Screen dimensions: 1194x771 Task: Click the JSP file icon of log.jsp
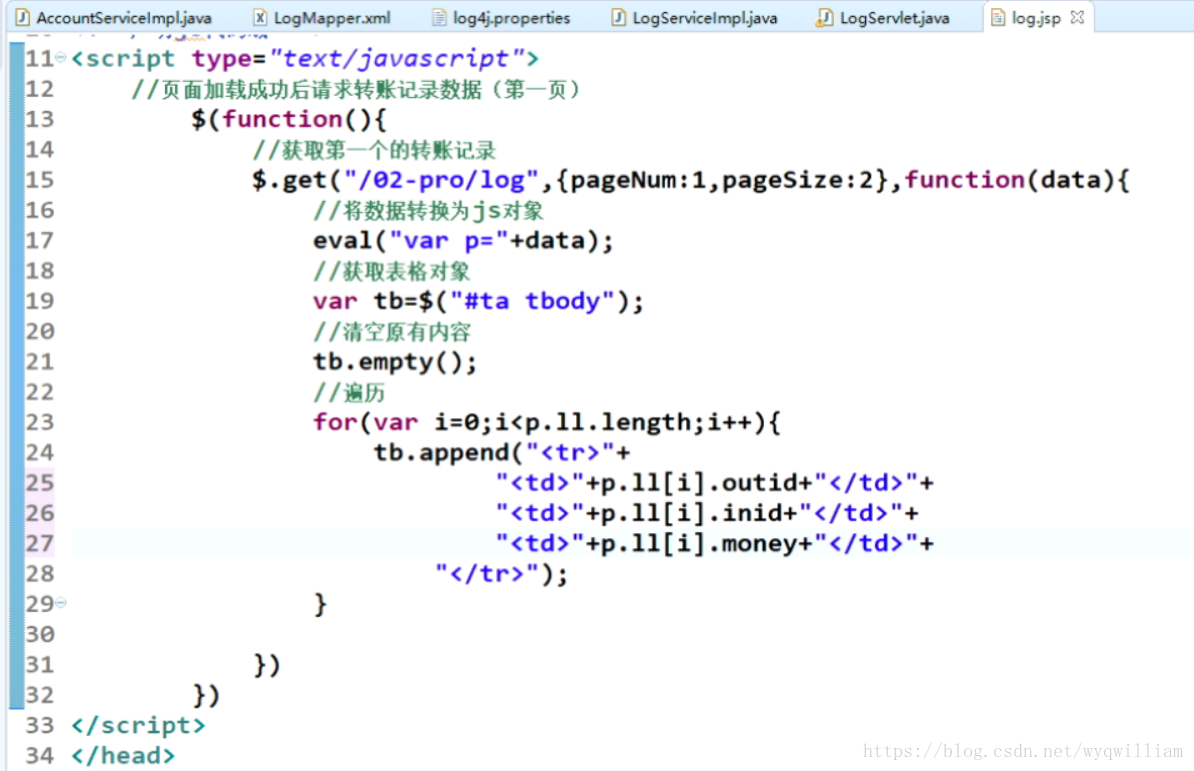click(998, 17)
